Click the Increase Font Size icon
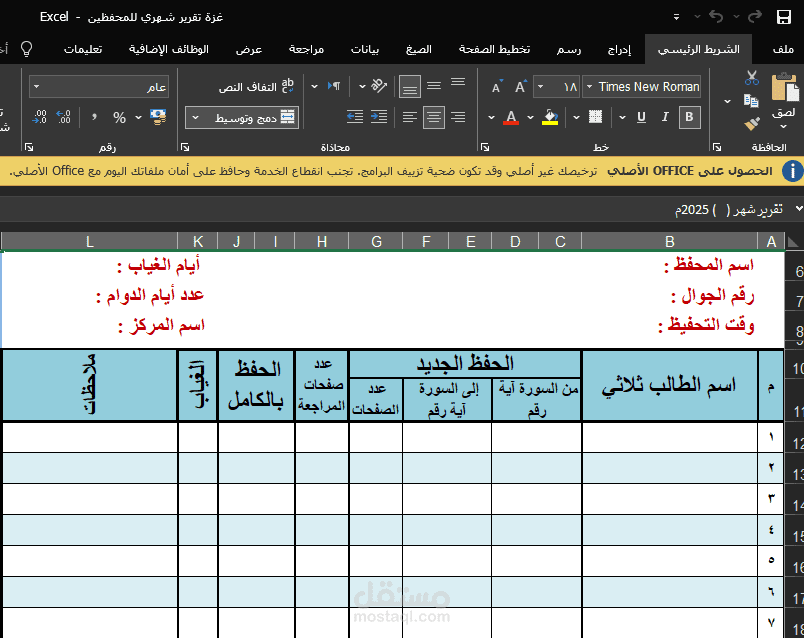Screen dimensions: 804x638 520,86
